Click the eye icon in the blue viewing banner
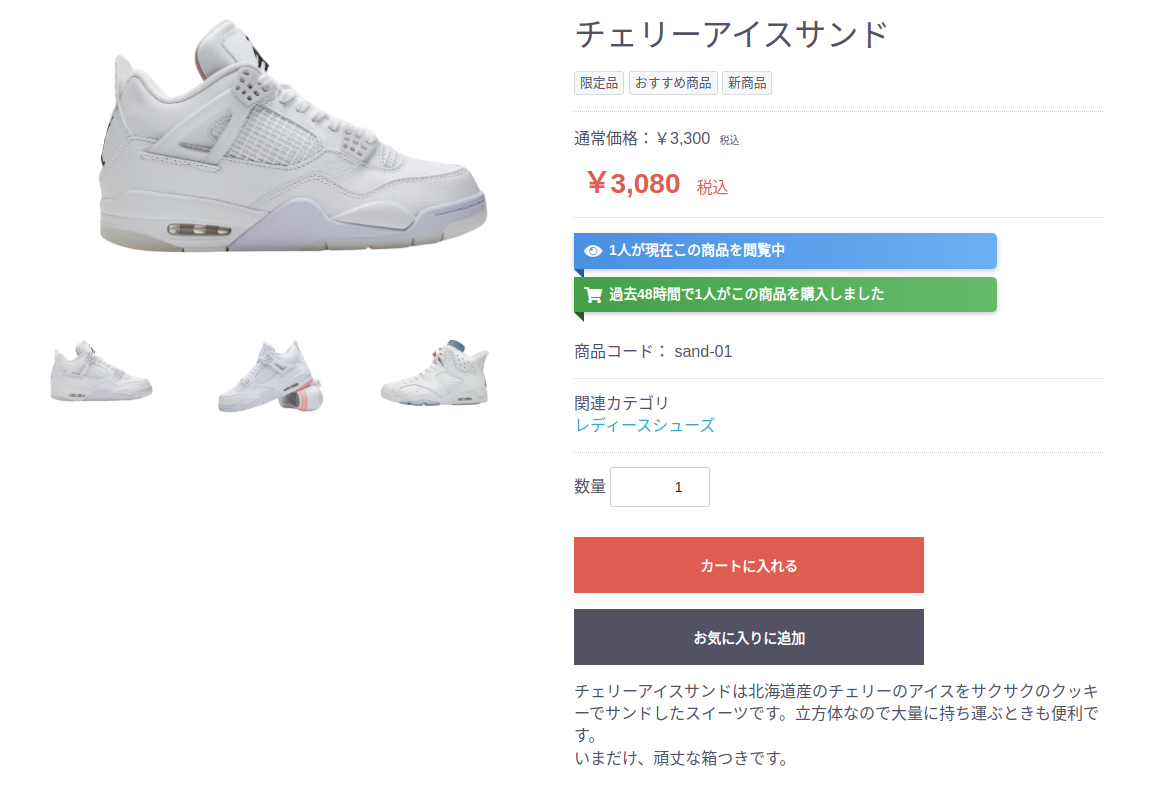The width and height of the screenshot is (1154, 793). (x=592, y=251)
